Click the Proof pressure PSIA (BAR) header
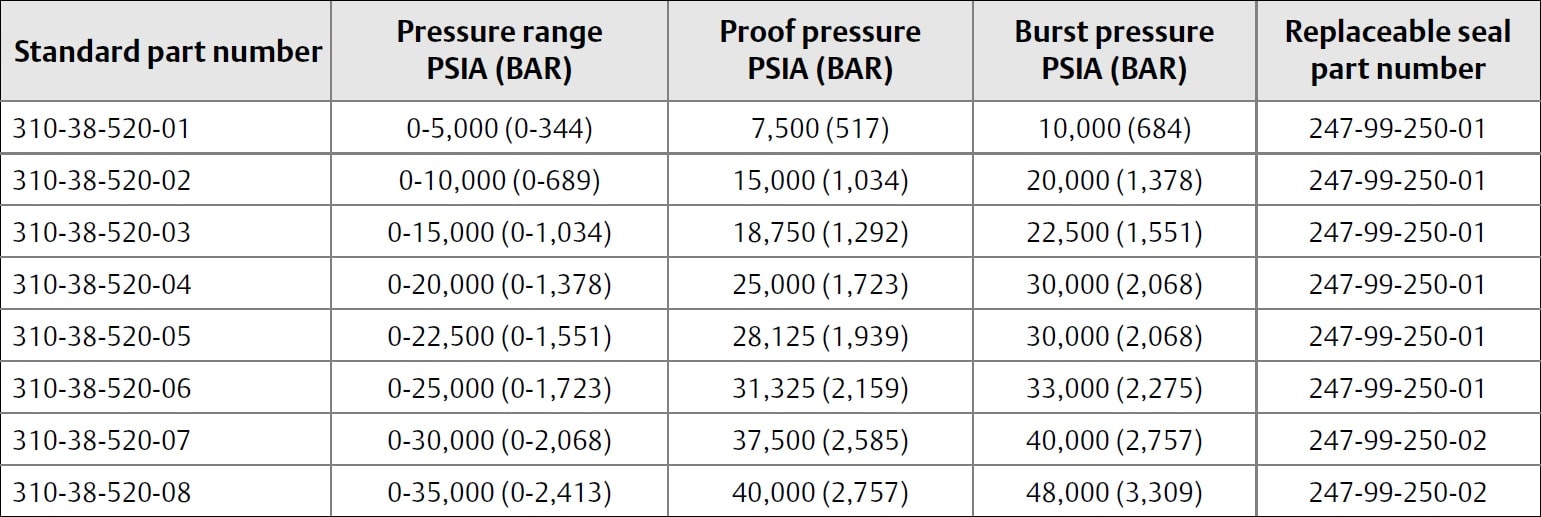The width and height of the screenshot is (1541, 517). click(820, 50)
